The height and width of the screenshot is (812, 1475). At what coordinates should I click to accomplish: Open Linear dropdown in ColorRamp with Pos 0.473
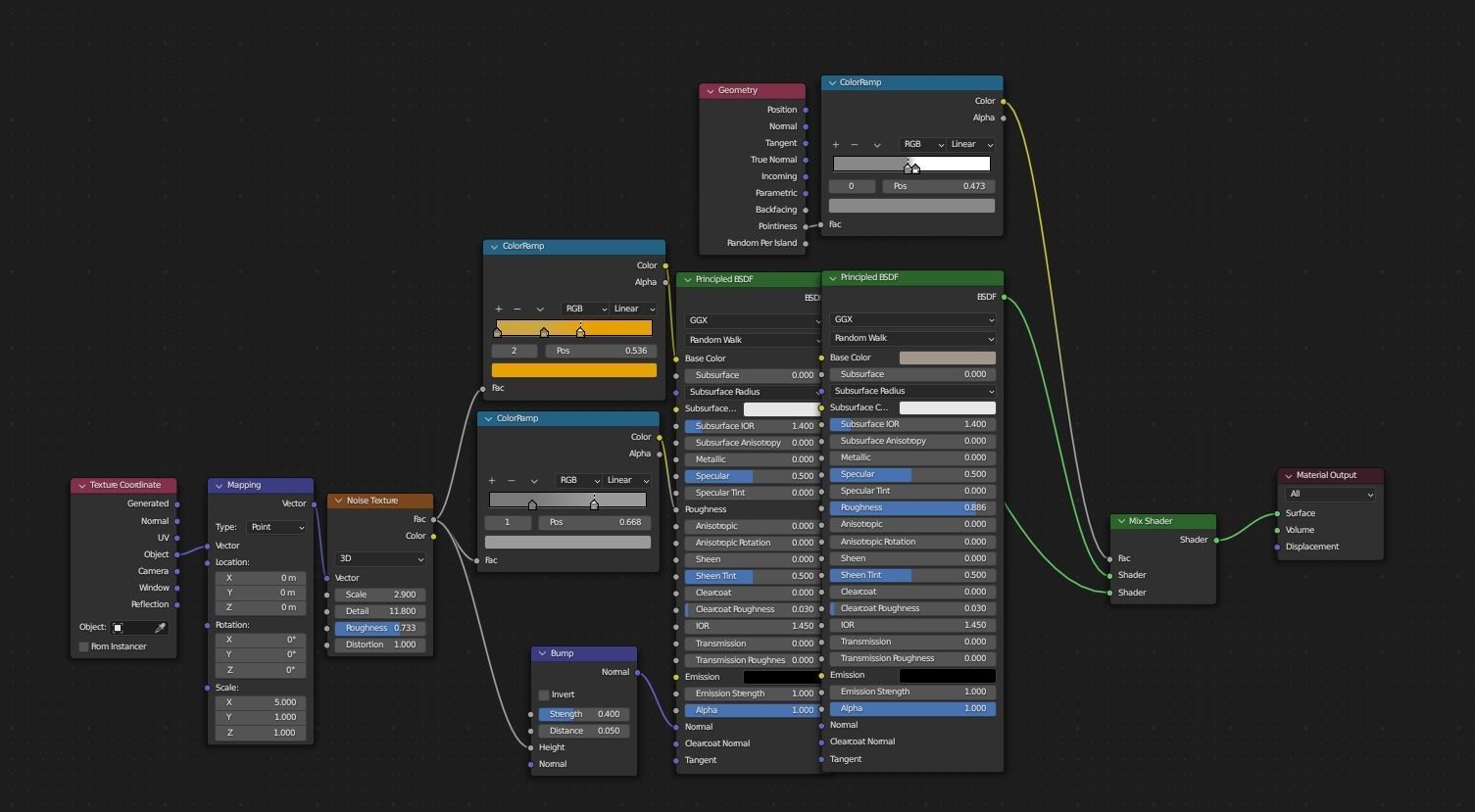coord(971,144)
